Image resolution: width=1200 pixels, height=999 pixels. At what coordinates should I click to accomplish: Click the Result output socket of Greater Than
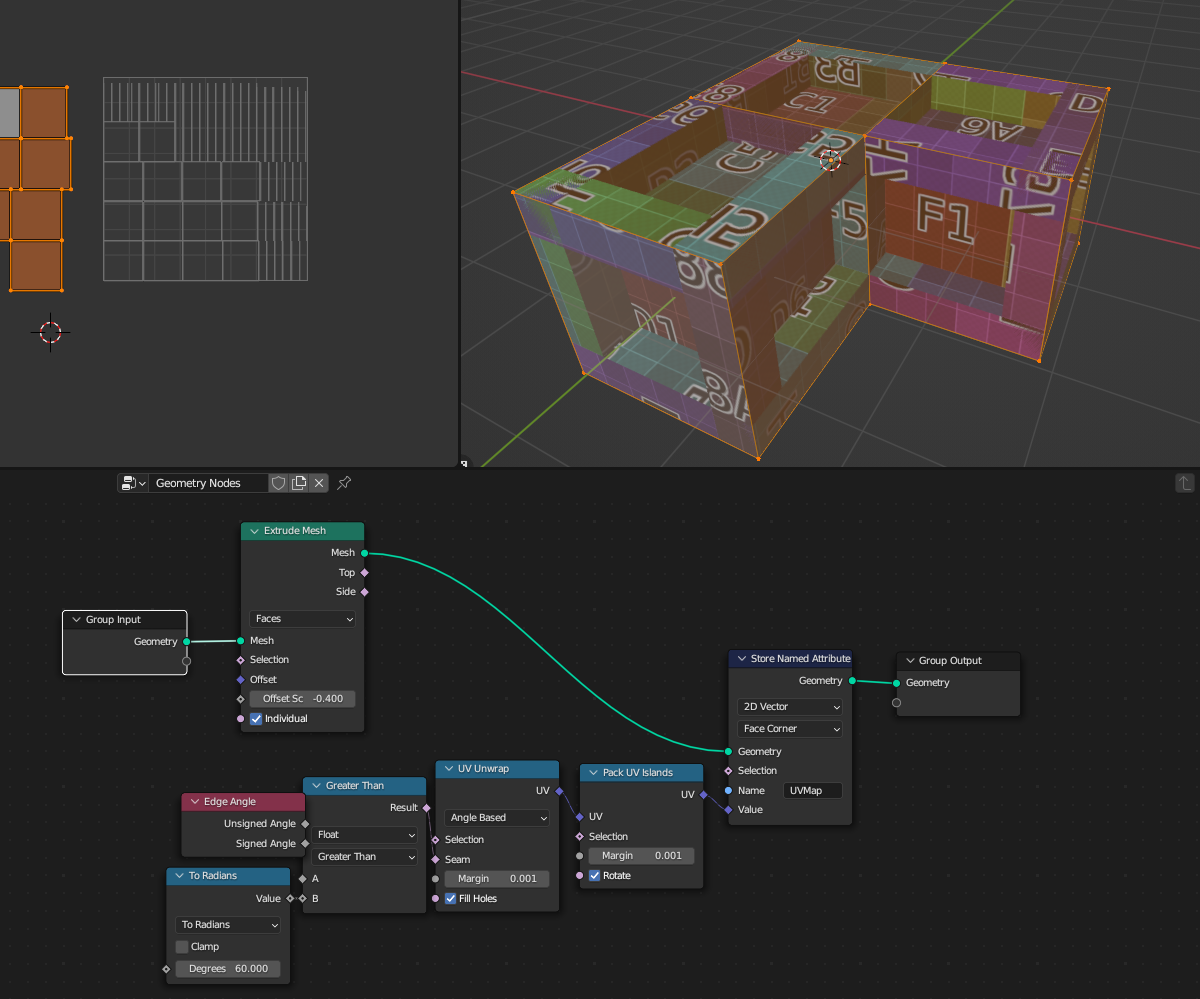(x=427, y=808)
